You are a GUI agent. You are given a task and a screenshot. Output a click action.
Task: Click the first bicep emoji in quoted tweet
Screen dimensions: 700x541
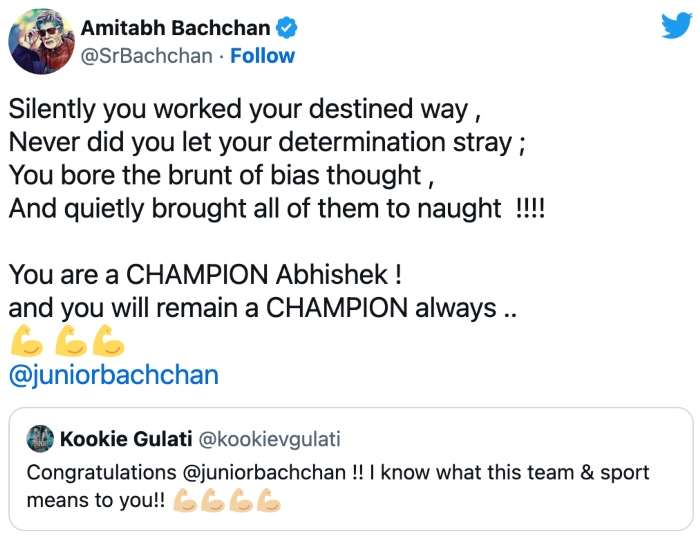[185, 500]
